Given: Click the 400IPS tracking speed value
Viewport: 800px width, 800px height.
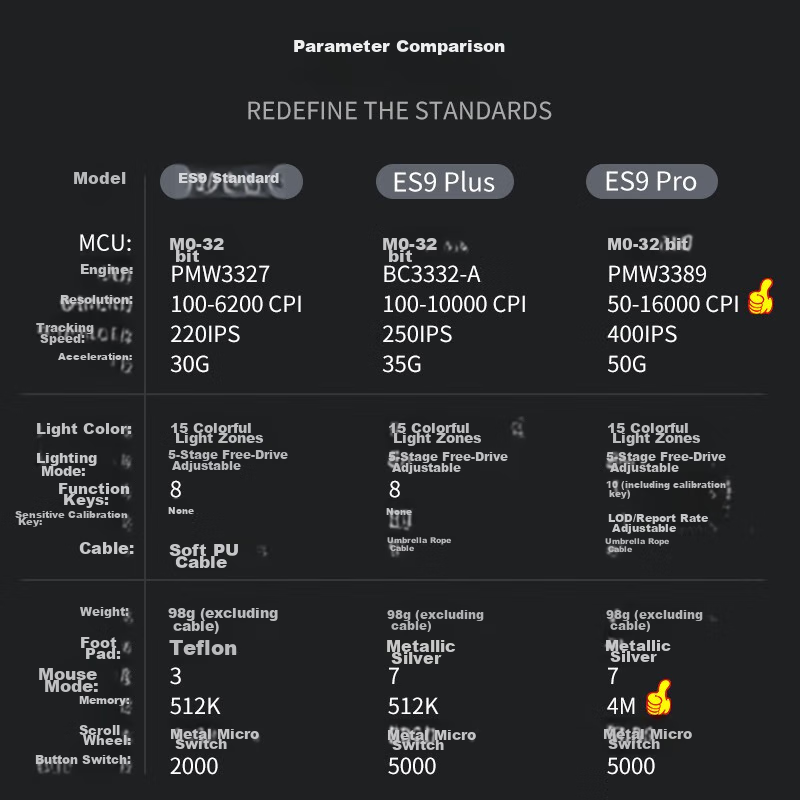Looking at the screenshot, I should pos(642,334).
